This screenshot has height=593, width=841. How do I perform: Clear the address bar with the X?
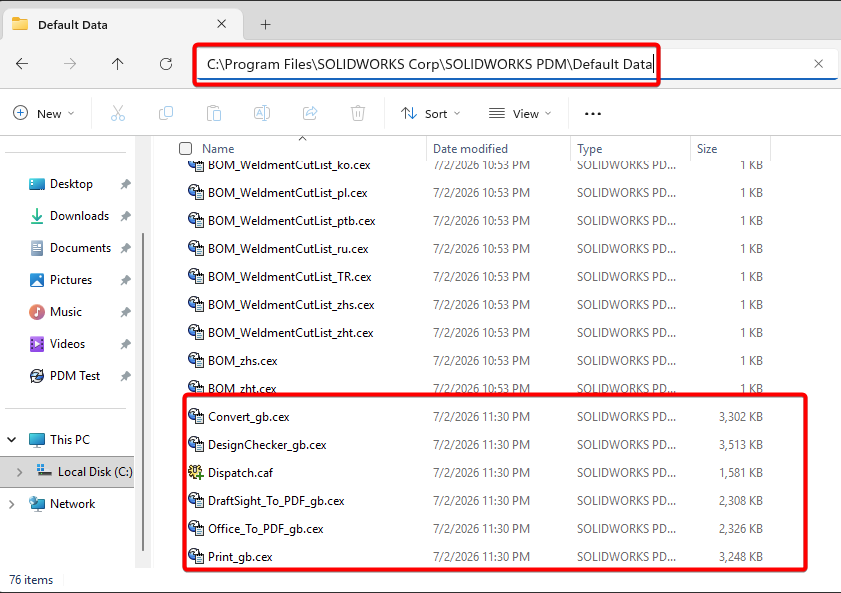click(x=818, y=64)
